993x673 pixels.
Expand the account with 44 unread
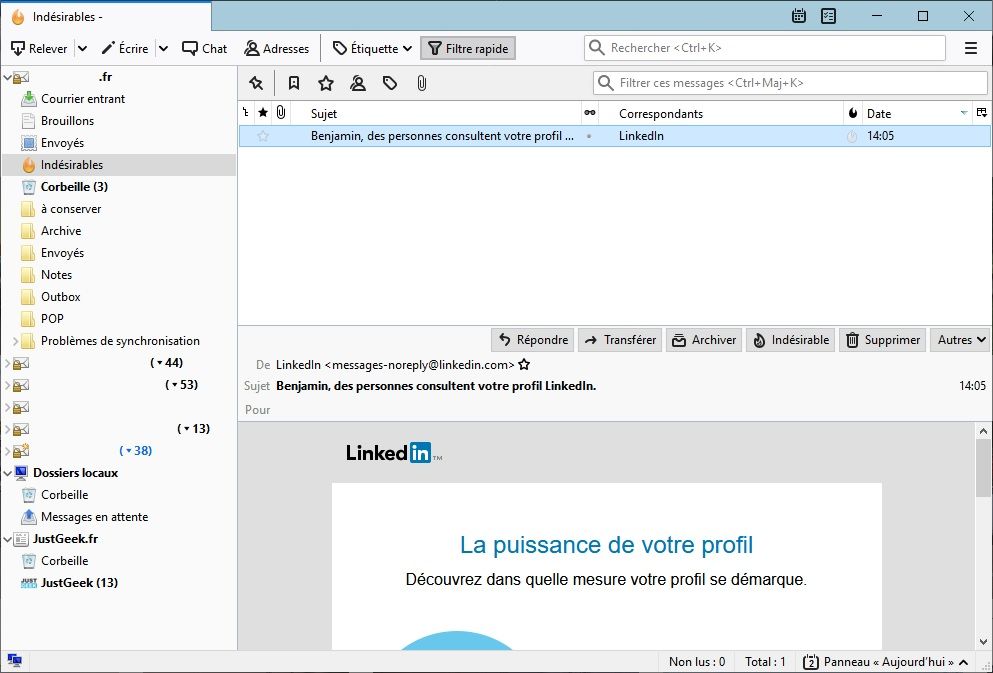[x=7, y=363]
